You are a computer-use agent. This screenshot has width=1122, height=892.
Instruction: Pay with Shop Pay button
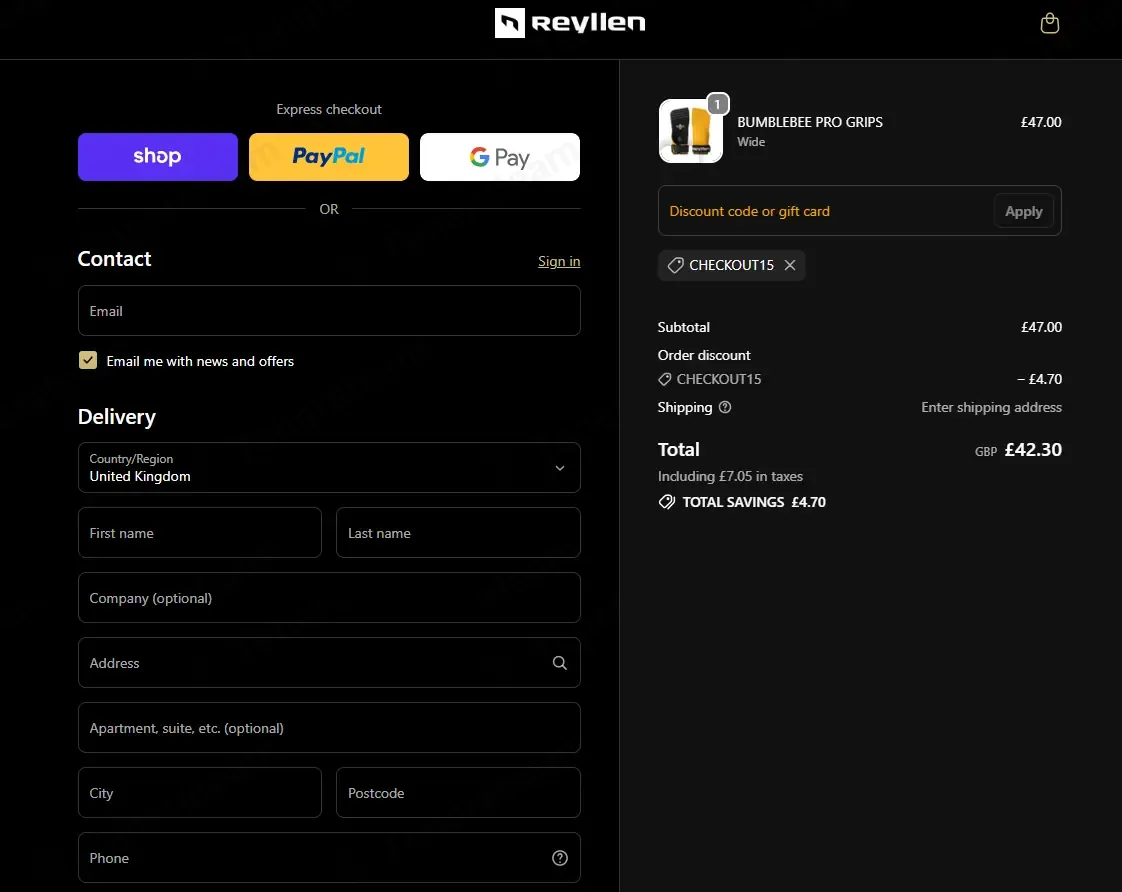(157, 157)
